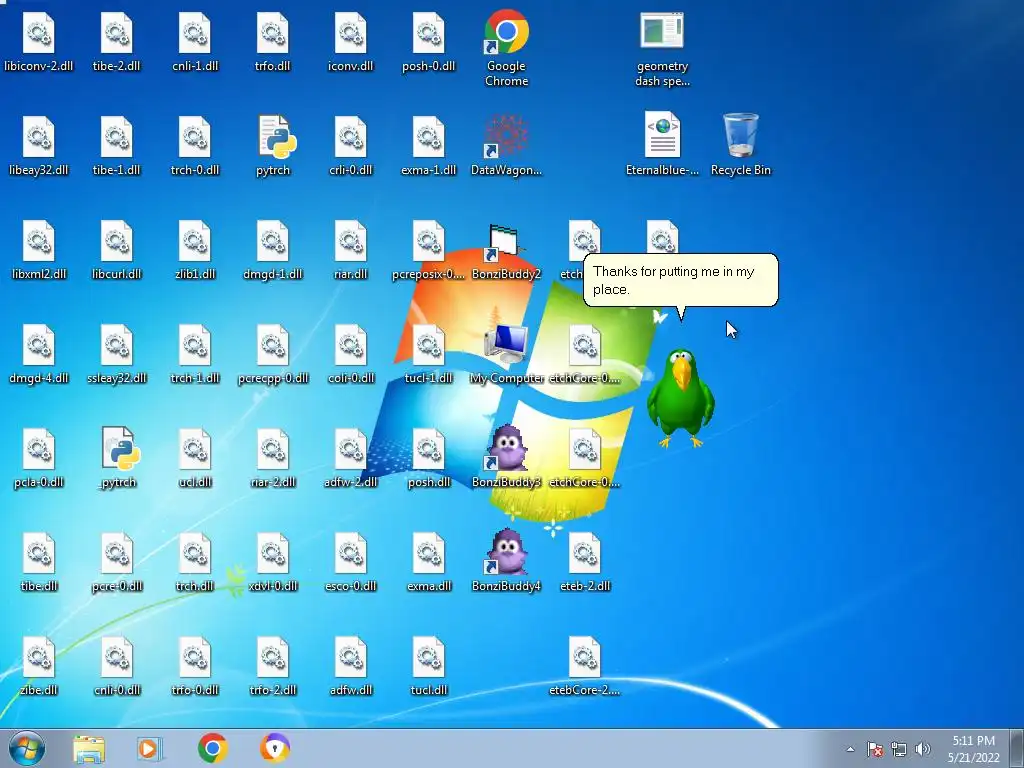1024x768 pixels.
Task: Select libcurl.dll on the desktop
Action: click(x=117, y=250)
